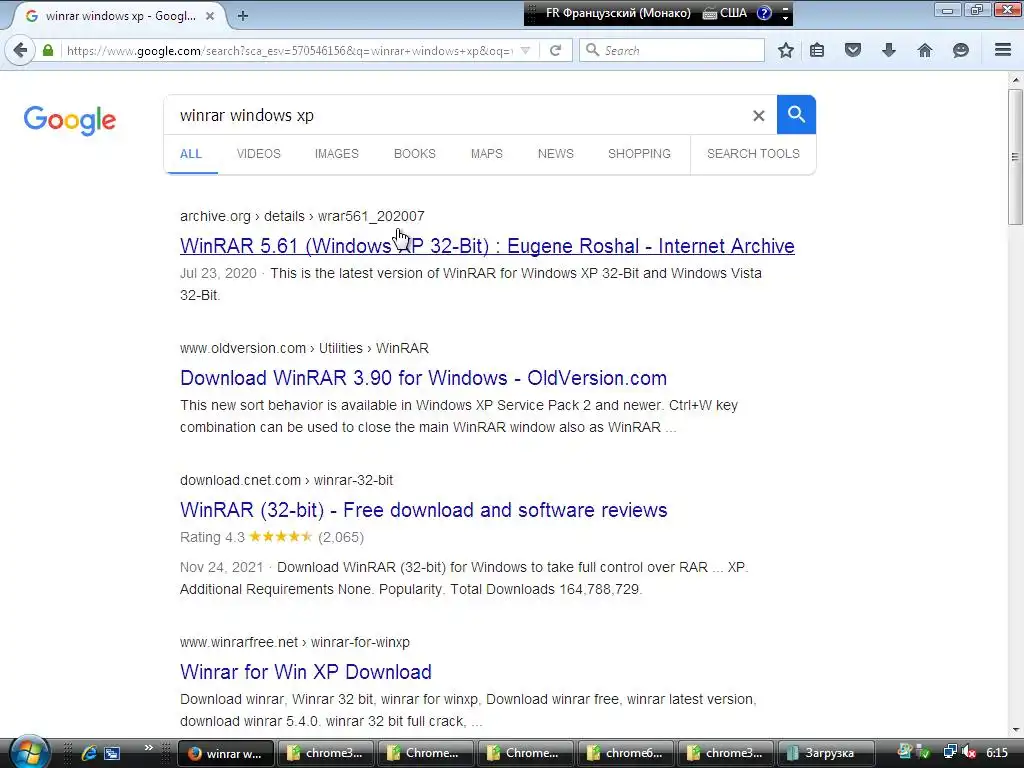Click the taskbar clock showing 6:15
1024x768 pixels.
997,753
